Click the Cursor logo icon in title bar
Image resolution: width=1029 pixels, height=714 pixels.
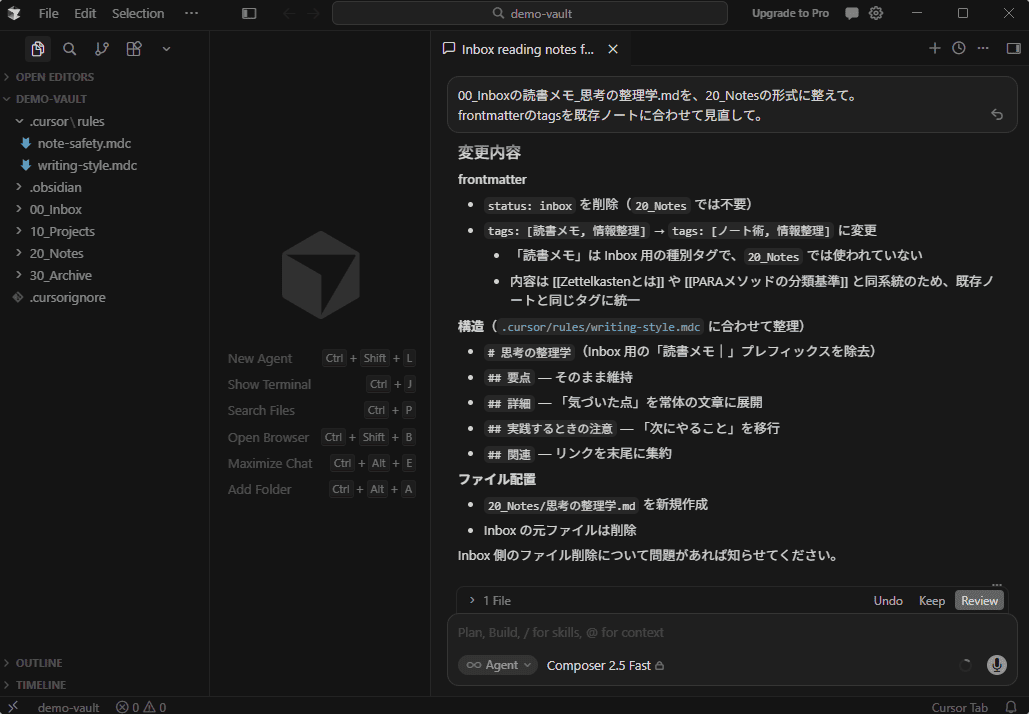[14, 13]
